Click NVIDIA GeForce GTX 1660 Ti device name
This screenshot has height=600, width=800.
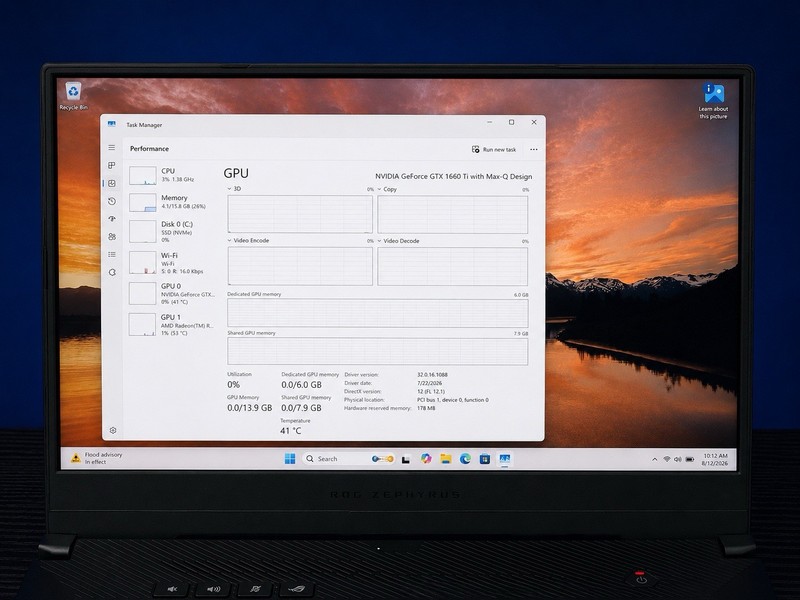[454, 177]
